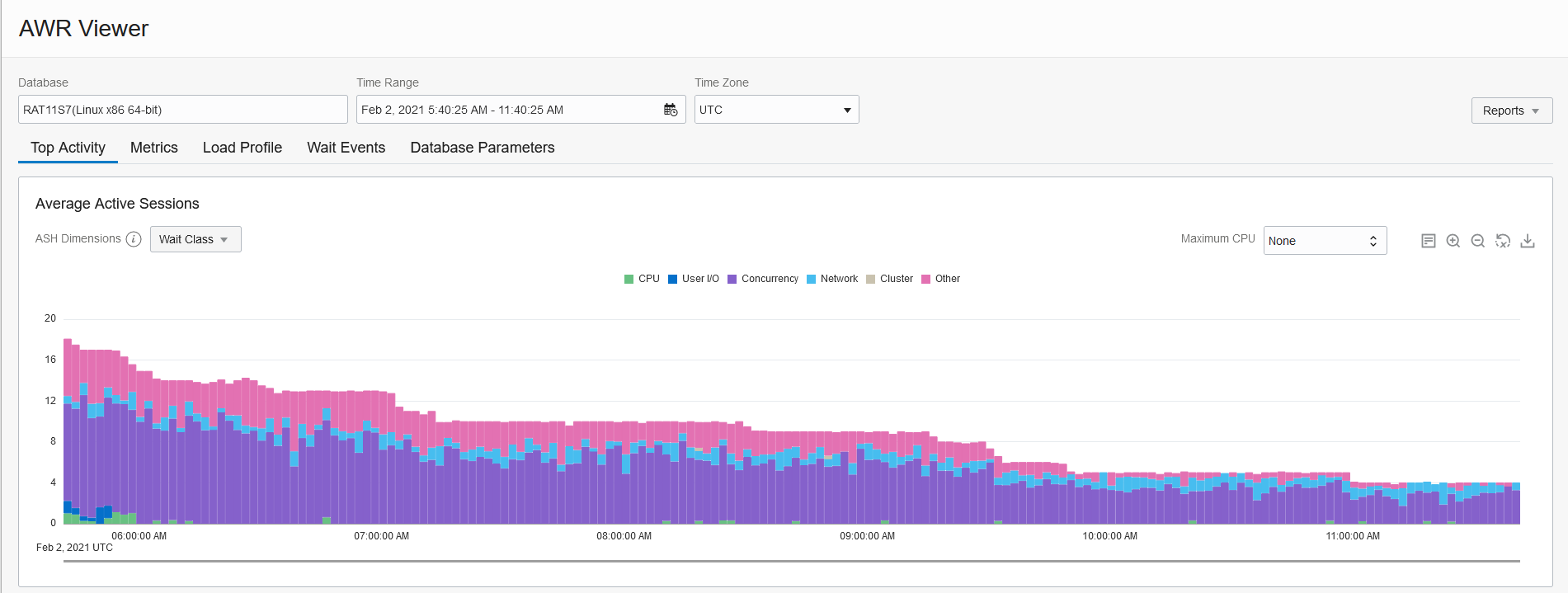This screenshot has width=1568, height=593.
Task: Toggle the Network legend entry
Action: coord(831,279)
